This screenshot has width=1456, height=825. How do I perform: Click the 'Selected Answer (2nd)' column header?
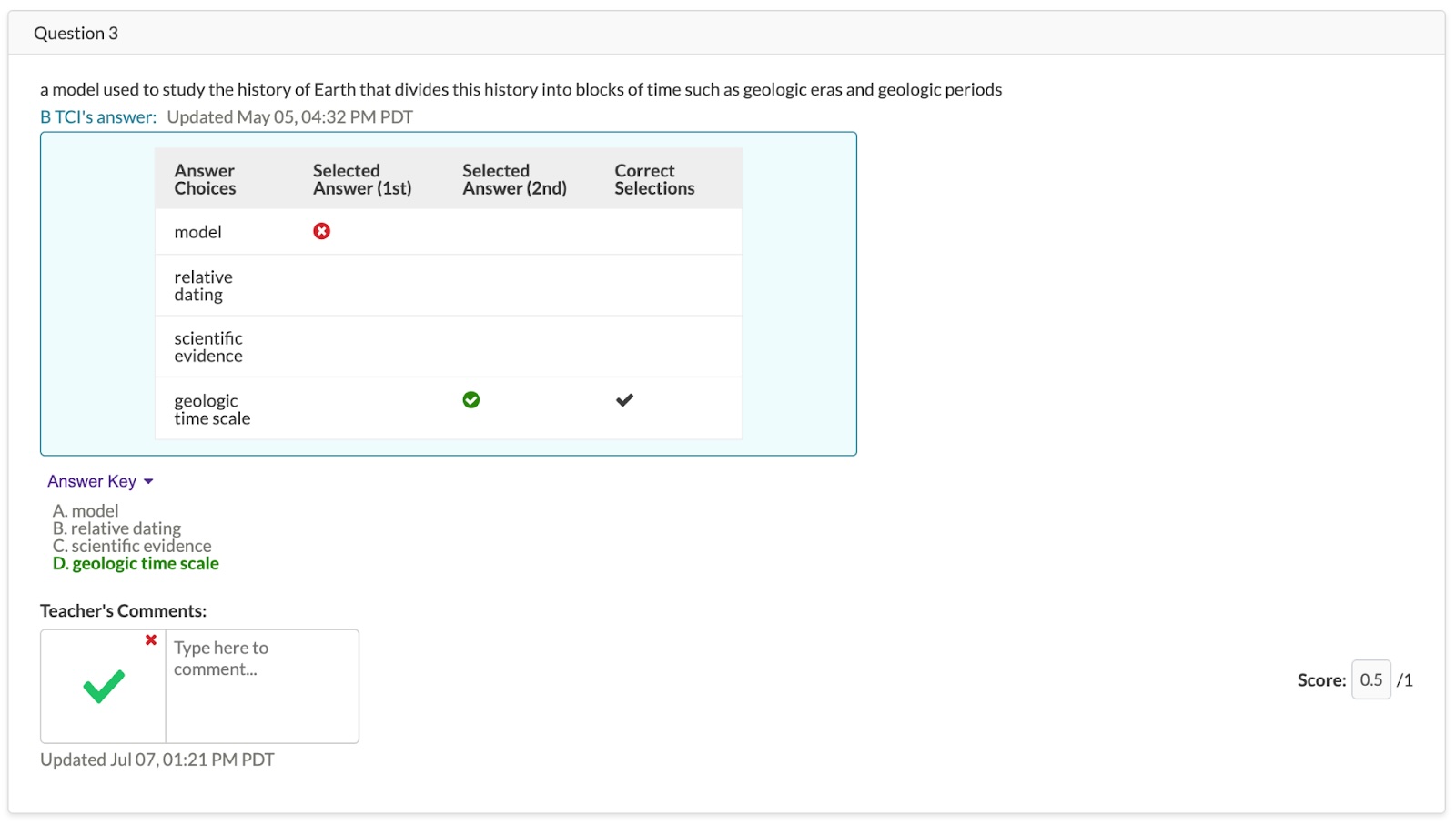point(514,179)
